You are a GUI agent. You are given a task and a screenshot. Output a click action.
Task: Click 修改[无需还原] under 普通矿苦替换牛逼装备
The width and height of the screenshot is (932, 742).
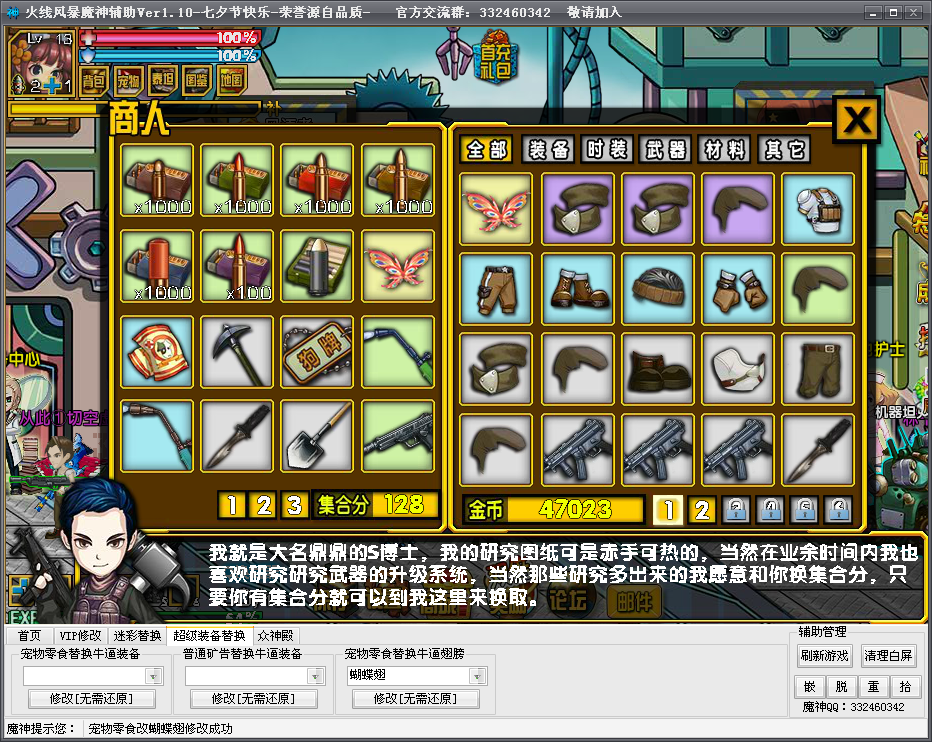[254, 699]
